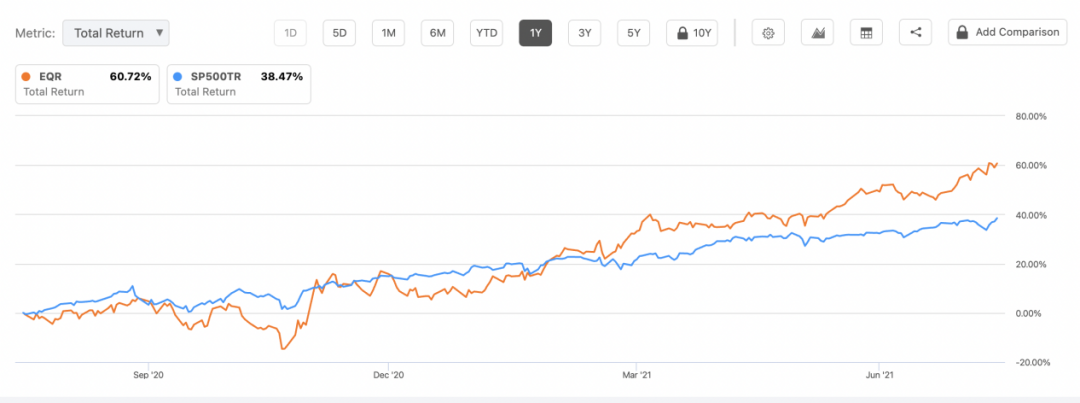This screenshot has width=1080, height=403.
Task: Select the YTD time range
Action: tap(486, 33)
